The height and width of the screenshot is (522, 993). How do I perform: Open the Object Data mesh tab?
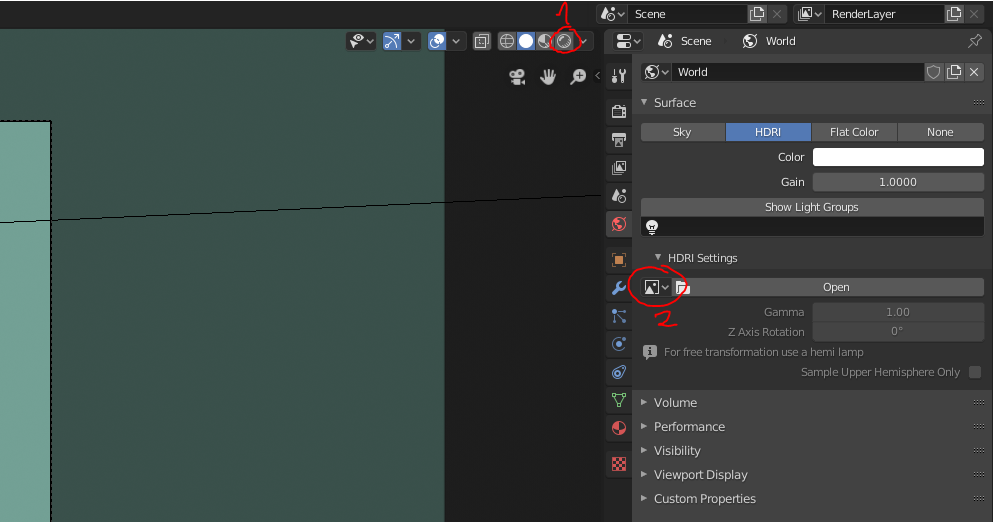click(x=619, y=400)
